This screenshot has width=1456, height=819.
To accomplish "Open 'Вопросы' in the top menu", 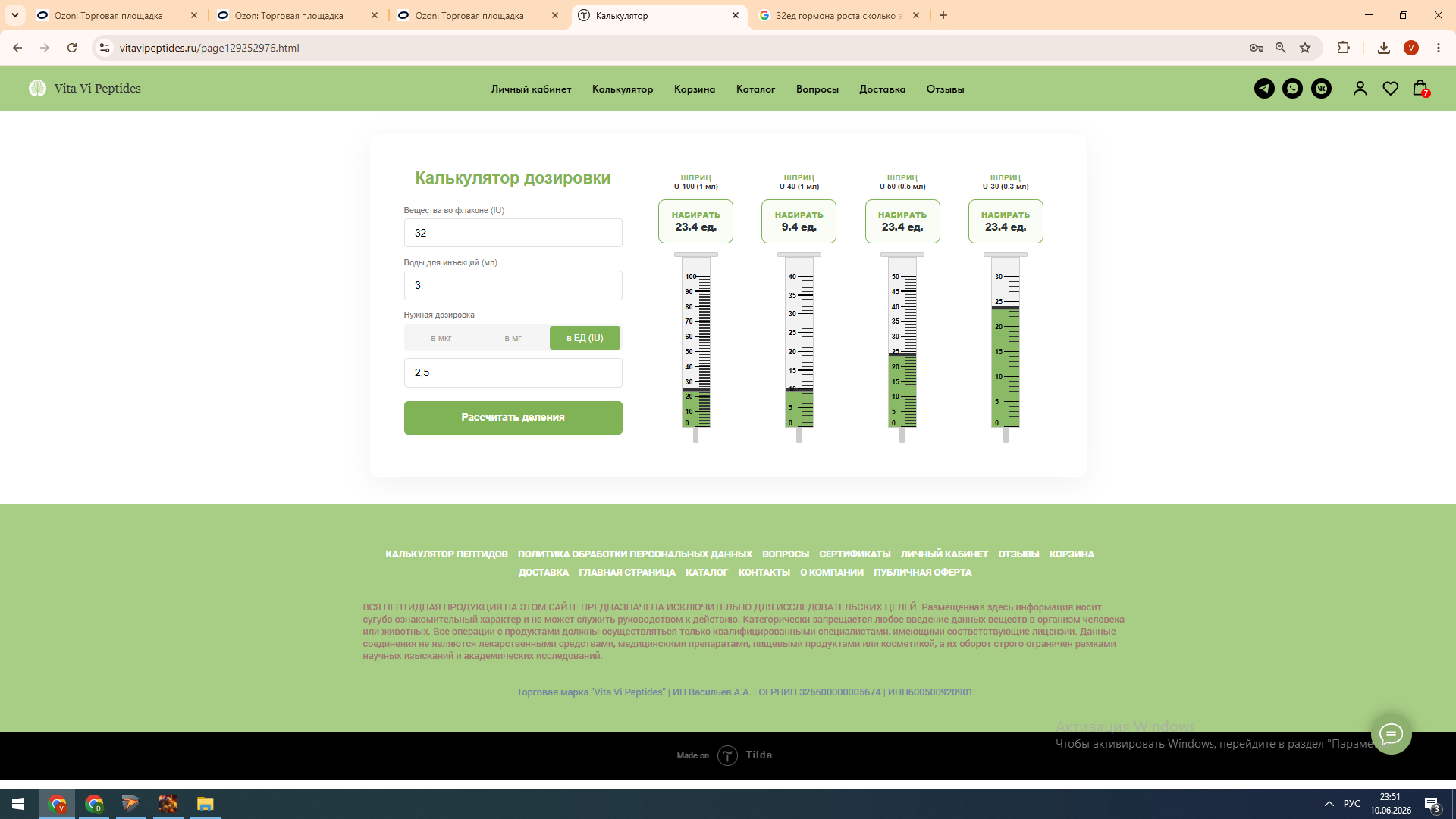I will [x=817, y=89].
